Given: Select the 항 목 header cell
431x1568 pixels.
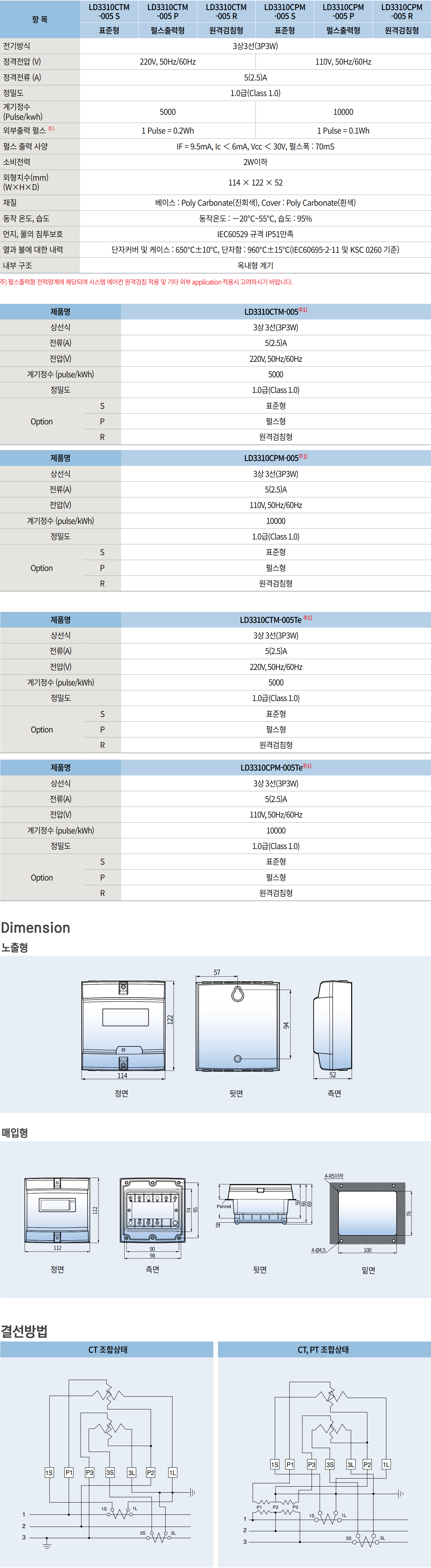Looking at the screenshot, I should 39,20.
